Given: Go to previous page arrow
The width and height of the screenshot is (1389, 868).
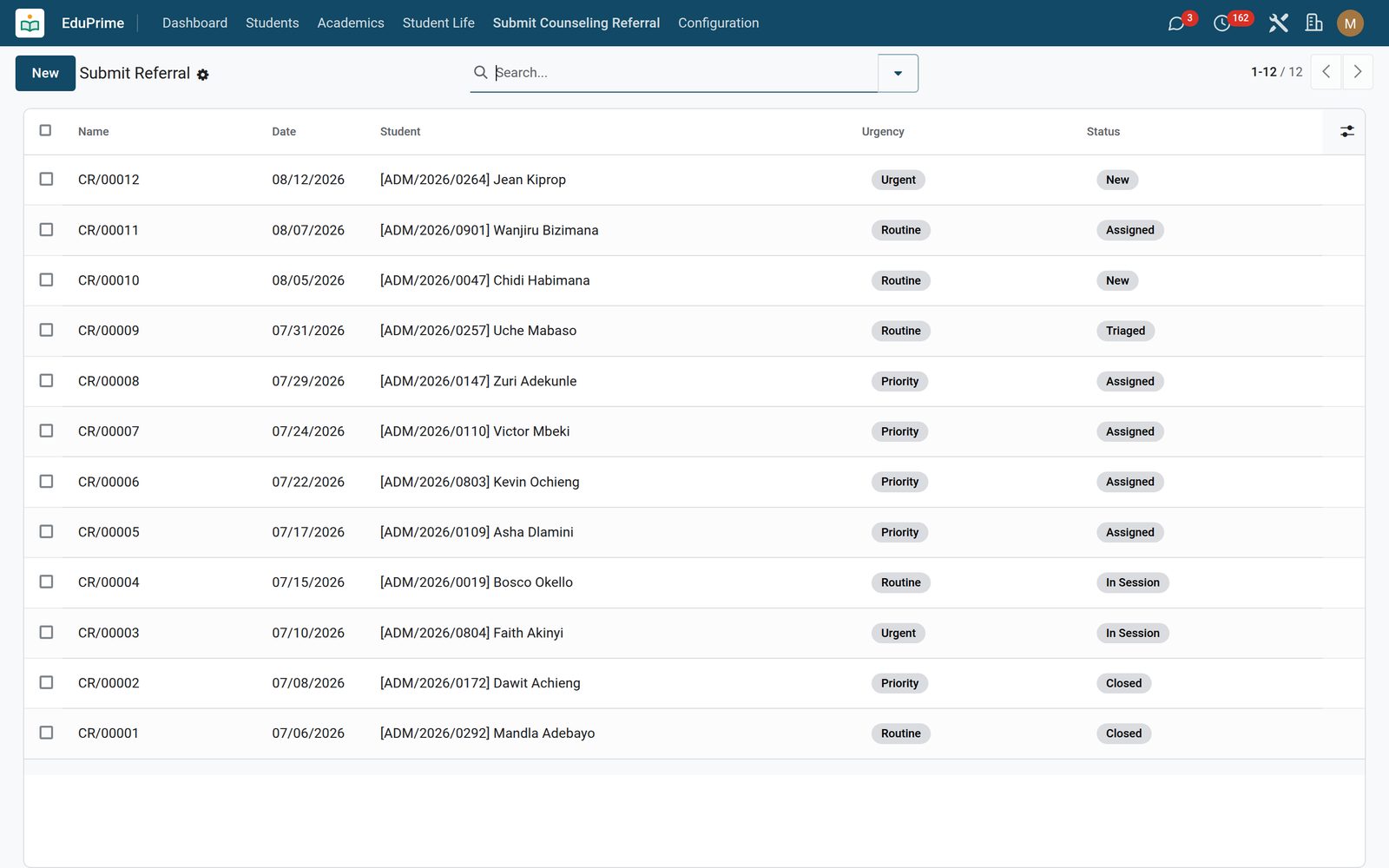Looking at the screenshot, I should (x=1326, y=72).
